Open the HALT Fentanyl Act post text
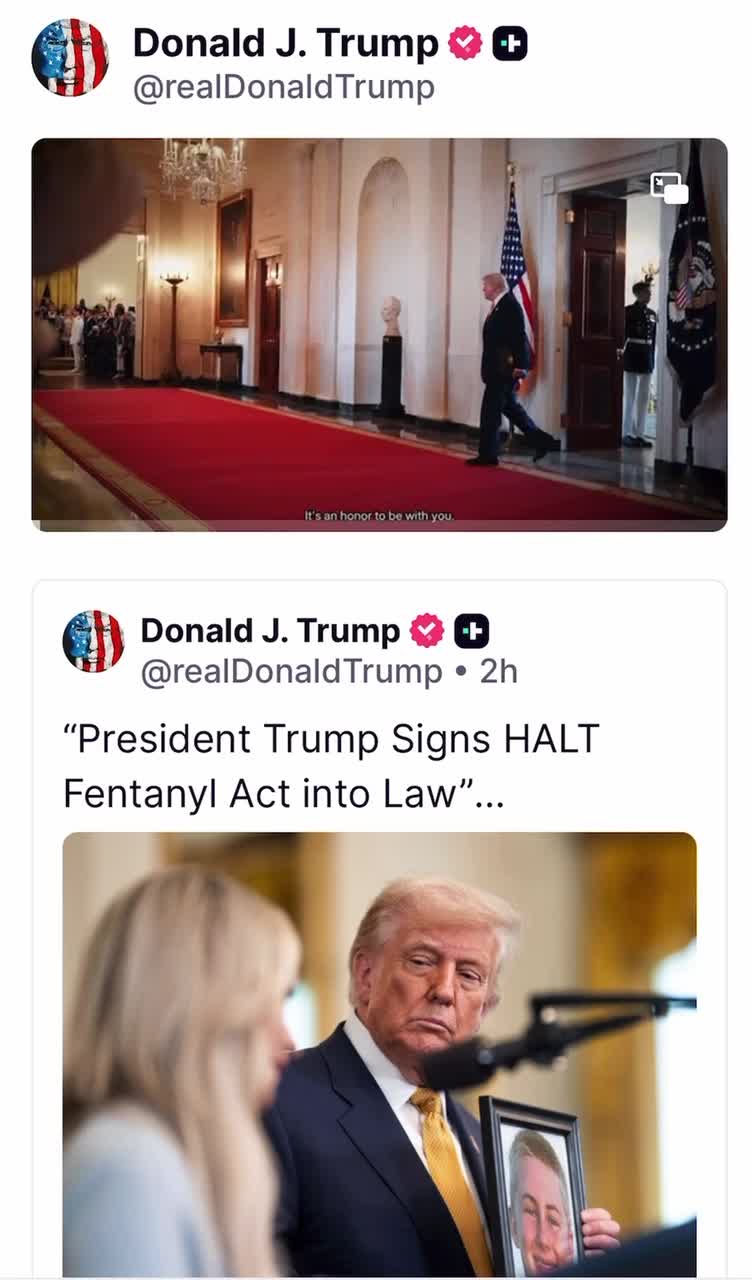 331,766
